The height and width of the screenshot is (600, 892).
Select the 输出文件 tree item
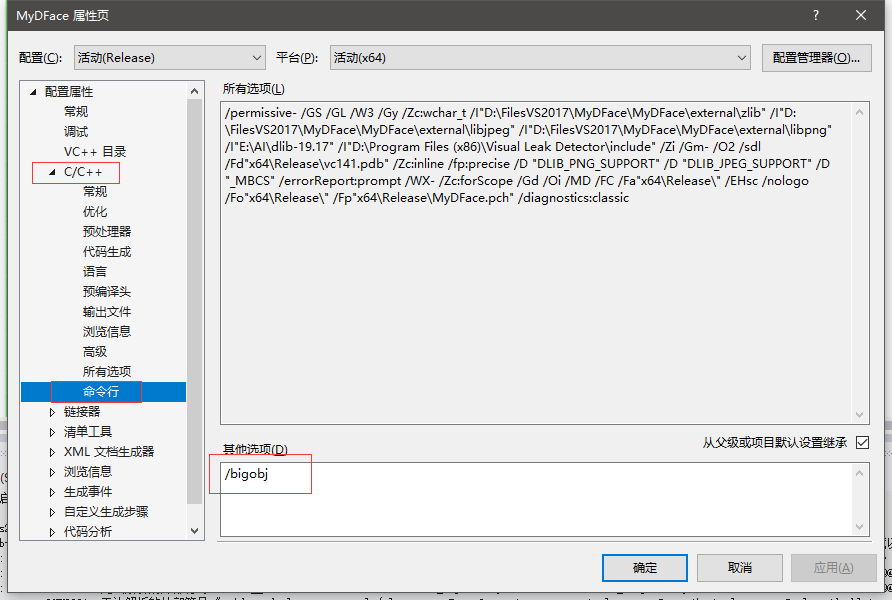coord(107,312)
